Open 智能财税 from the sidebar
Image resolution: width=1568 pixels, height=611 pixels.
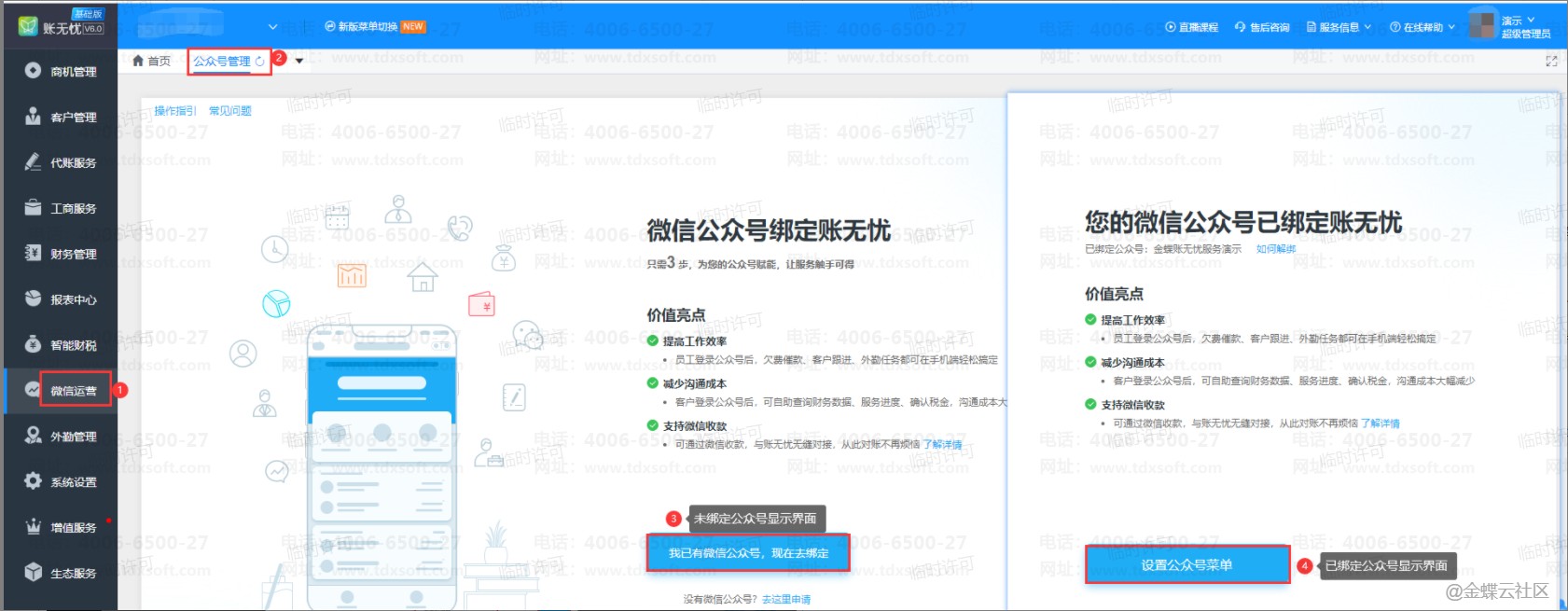[62, 345]
